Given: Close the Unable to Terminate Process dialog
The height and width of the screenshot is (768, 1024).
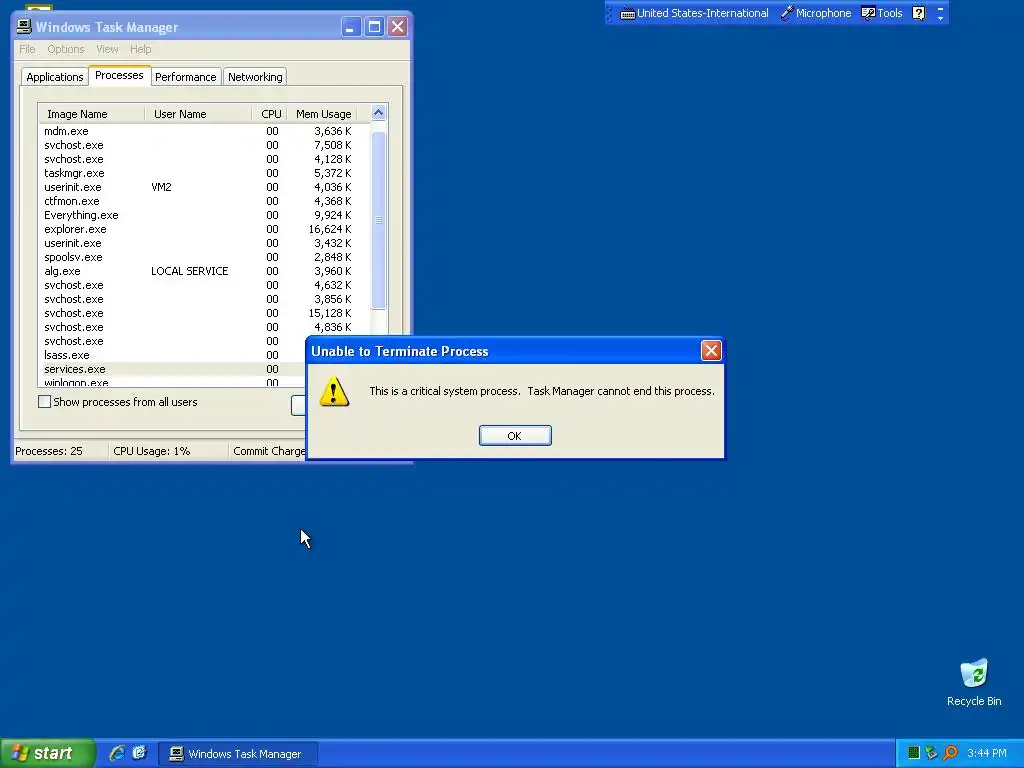Looking at the screenshot, I should point(711,351).
